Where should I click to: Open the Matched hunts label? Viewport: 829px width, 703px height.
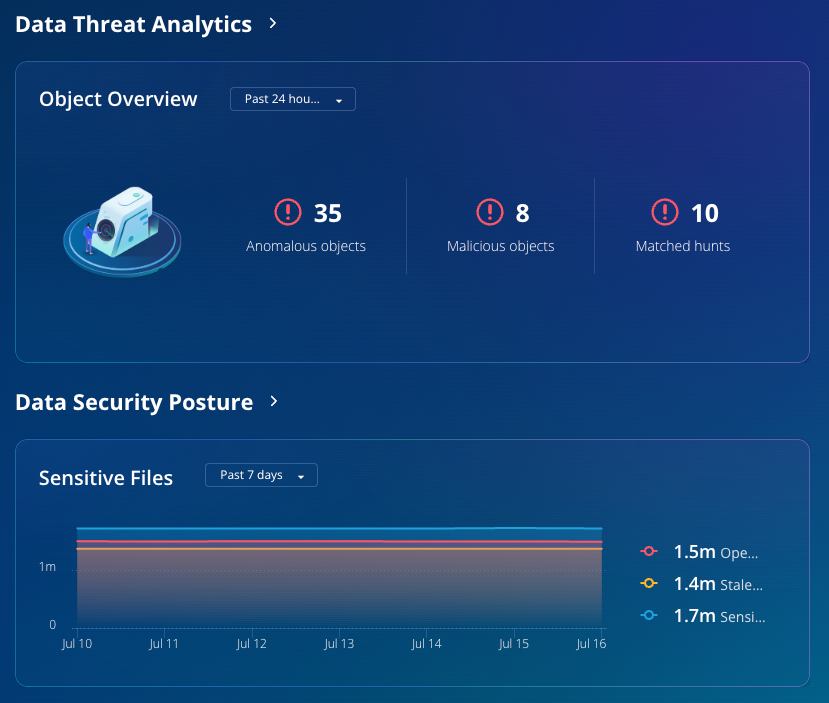[683, 246]
